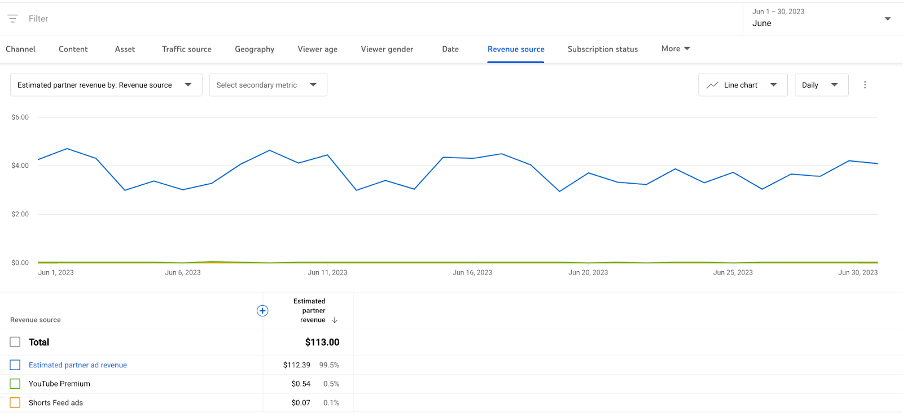
Task: Toggle the Shorts Feed ads checkbox
Action: [x=15, y=402]
